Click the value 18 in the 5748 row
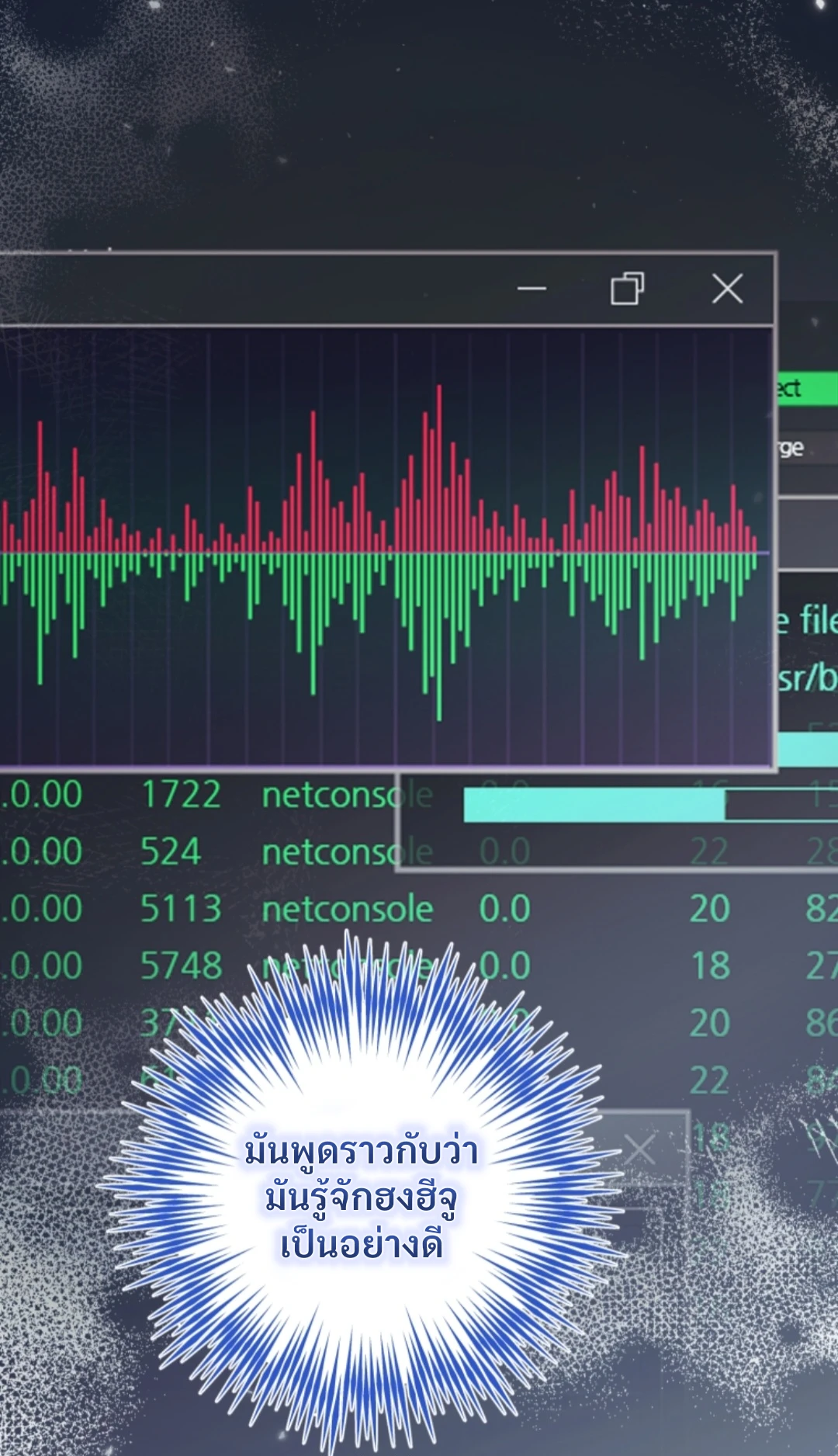The image size is (838, 1456). click(710, 966)
